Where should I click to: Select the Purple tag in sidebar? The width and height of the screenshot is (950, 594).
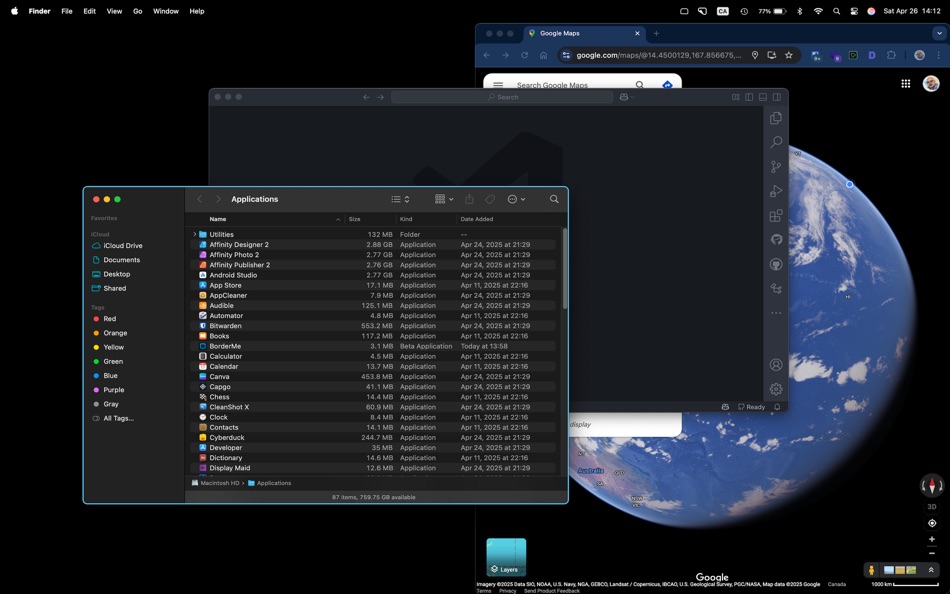[113, 390]
